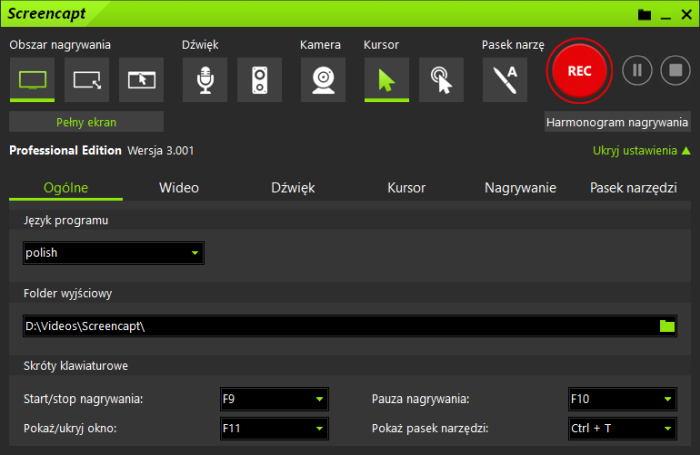
Task: Collapse settings via Ukryj ustawienia
Action: pyautogui.click(x=642, y=150)
